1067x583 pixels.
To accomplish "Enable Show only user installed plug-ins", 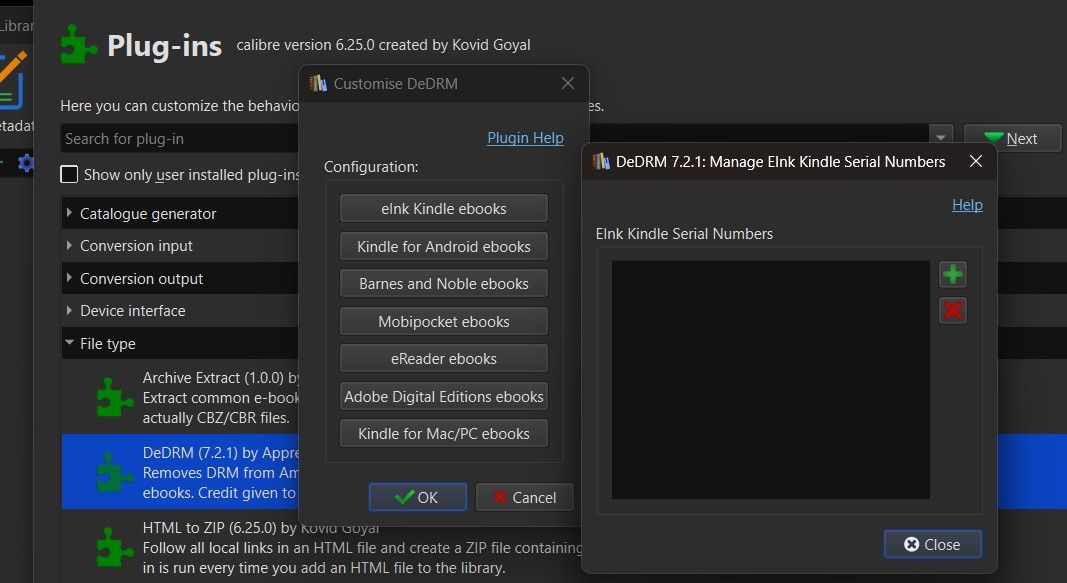I will click(x=69, y=174).
